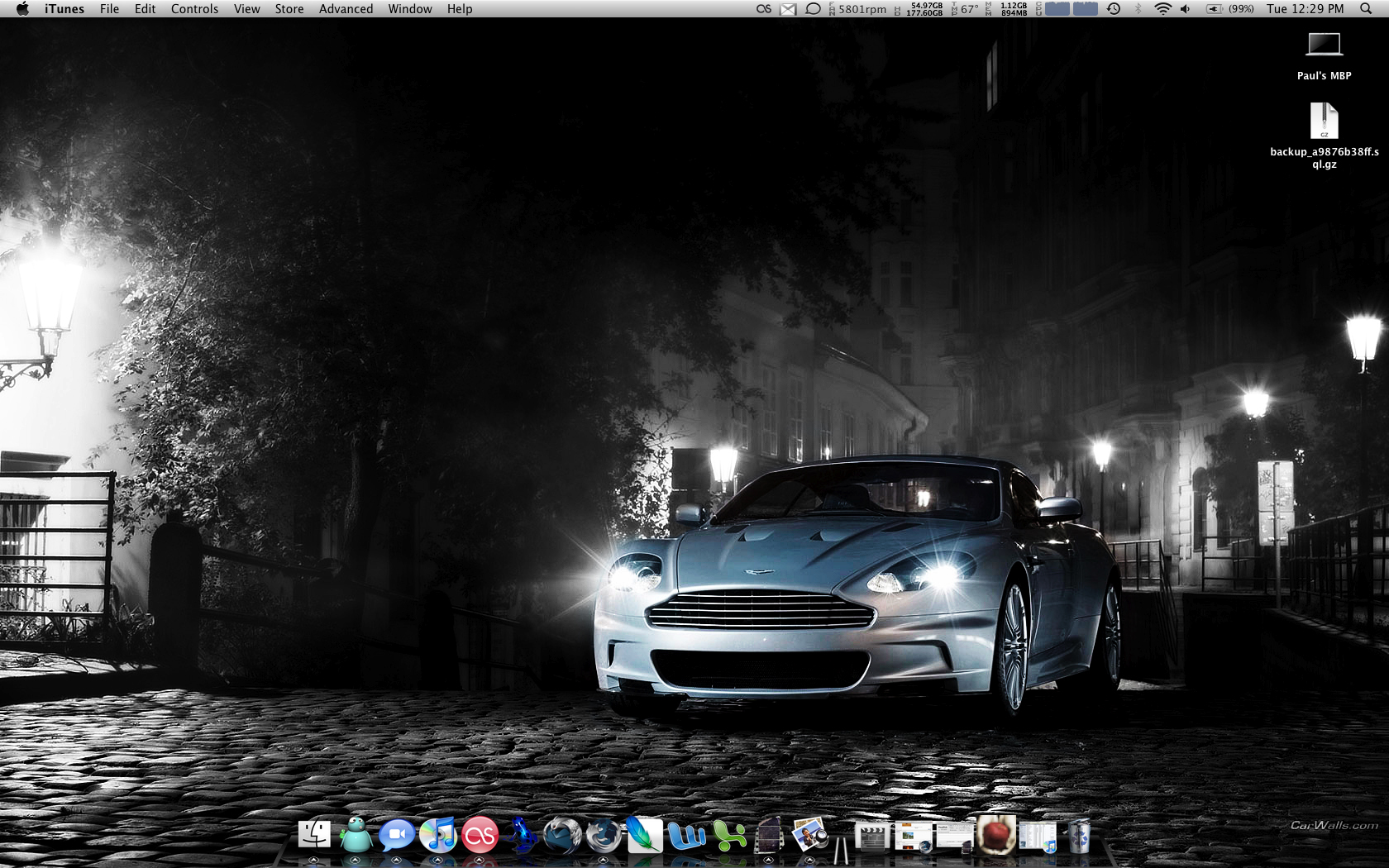The width and height of the screenshot is (1389, 868).
Task: Open the Wi-Fi status menu
Action: (x=1162, y=9)
